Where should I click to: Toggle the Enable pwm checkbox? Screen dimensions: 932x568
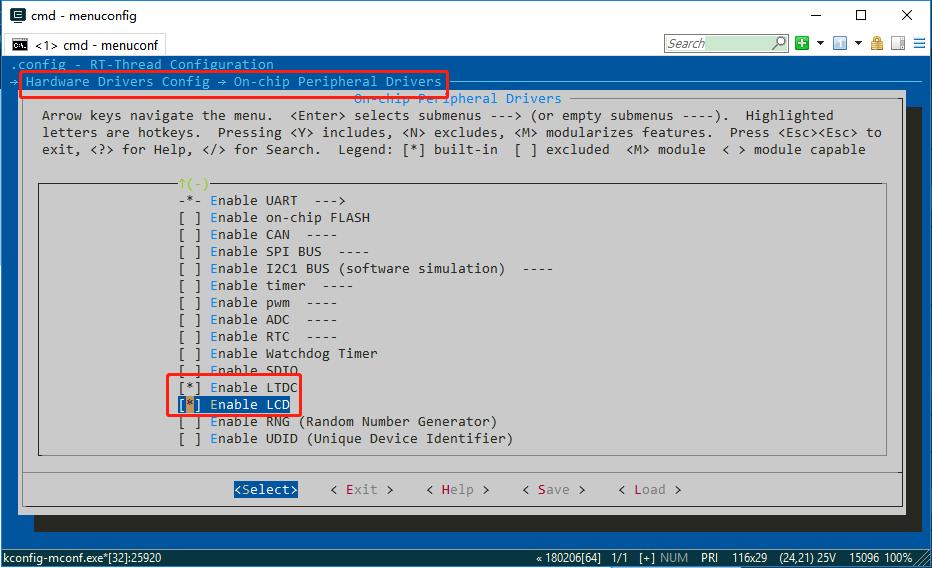coord(190,303)
